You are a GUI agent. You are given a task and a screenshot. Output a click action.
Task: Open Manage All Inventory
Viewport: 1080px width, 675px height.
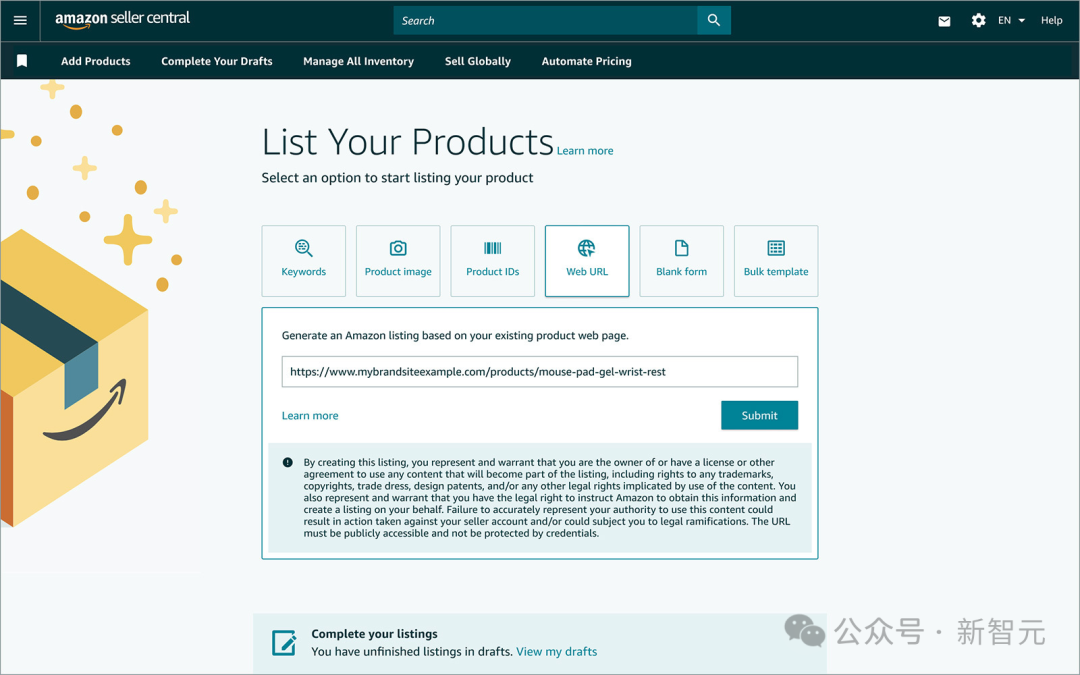(x=358, y=61)
